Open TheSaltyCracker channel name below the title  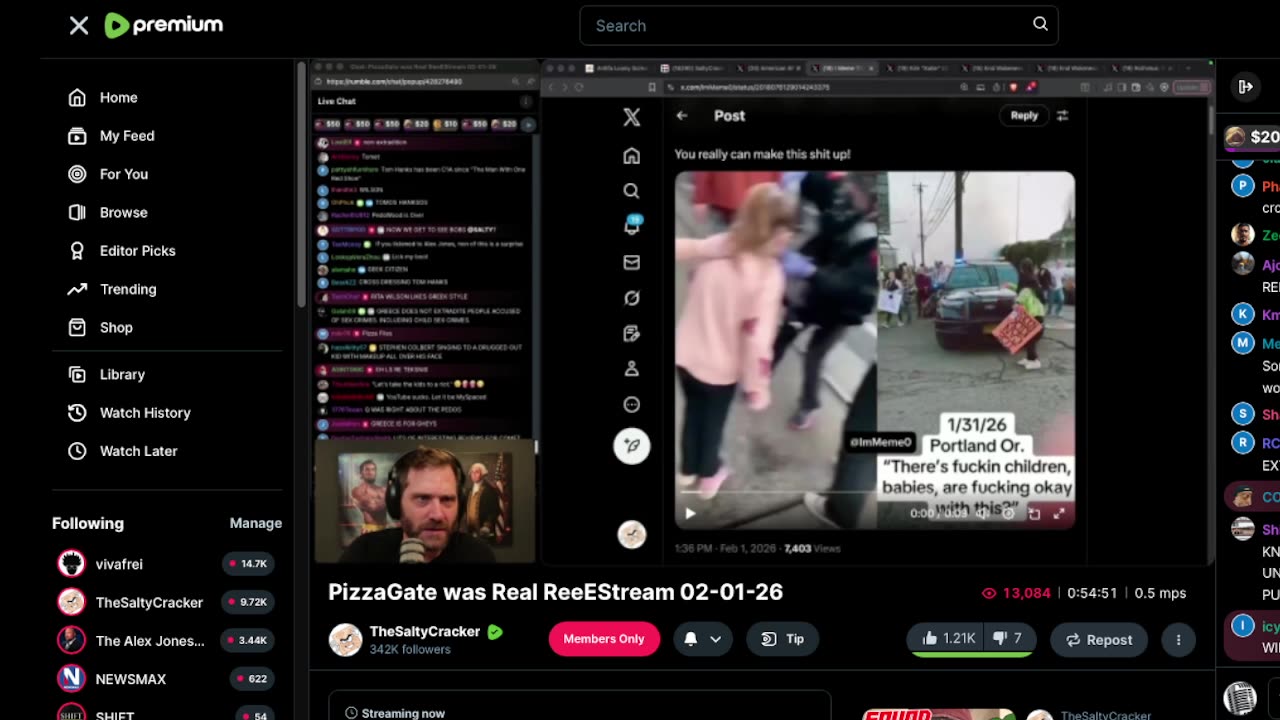425,631
